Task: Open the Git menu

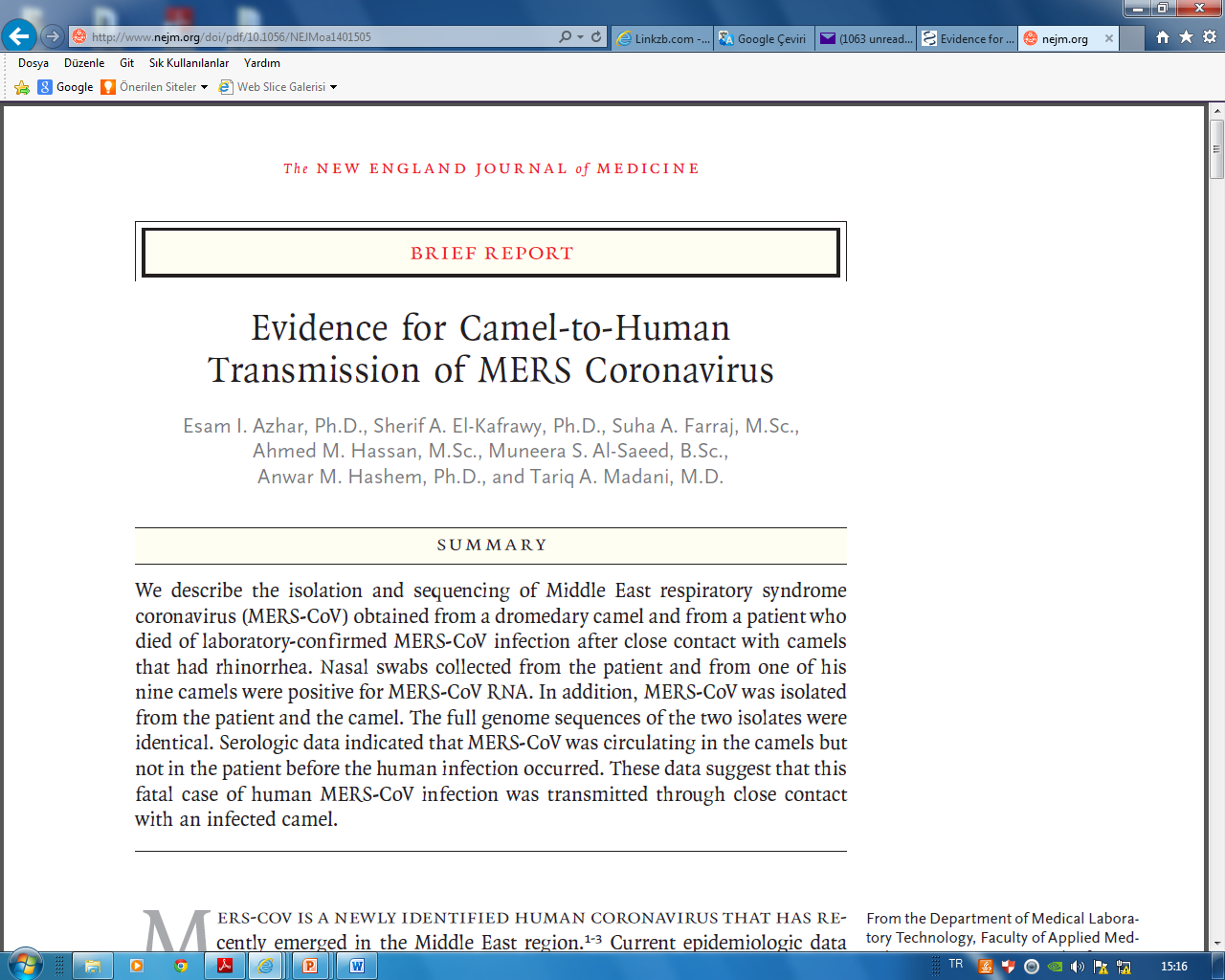Action: pos(126,63)
